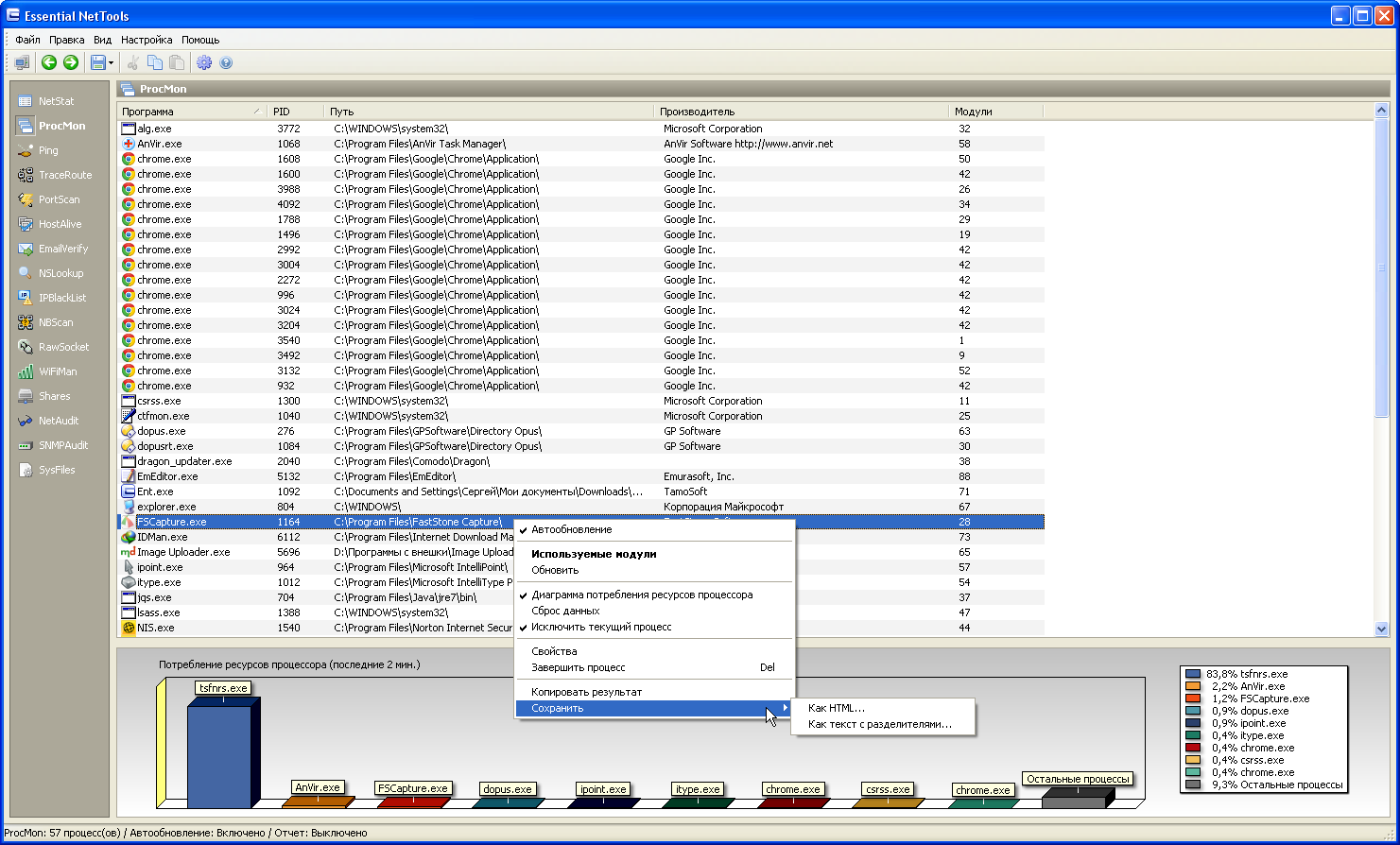Click the scroll up arrow of process list
The width and height of the screenshot is (1400, 845).
1381,112
